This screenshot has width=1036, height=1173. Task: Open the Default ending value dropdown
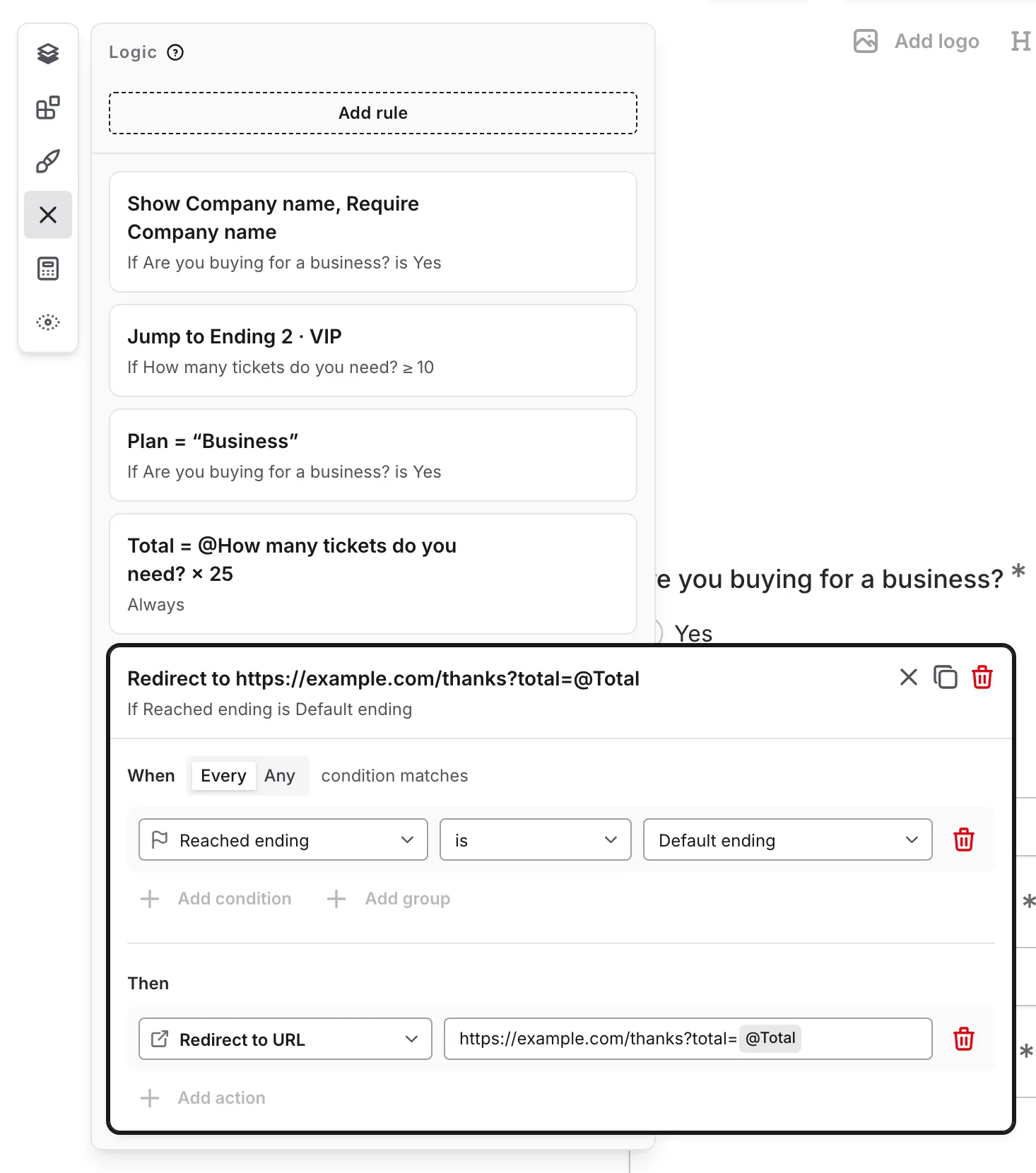click(788, 839)
